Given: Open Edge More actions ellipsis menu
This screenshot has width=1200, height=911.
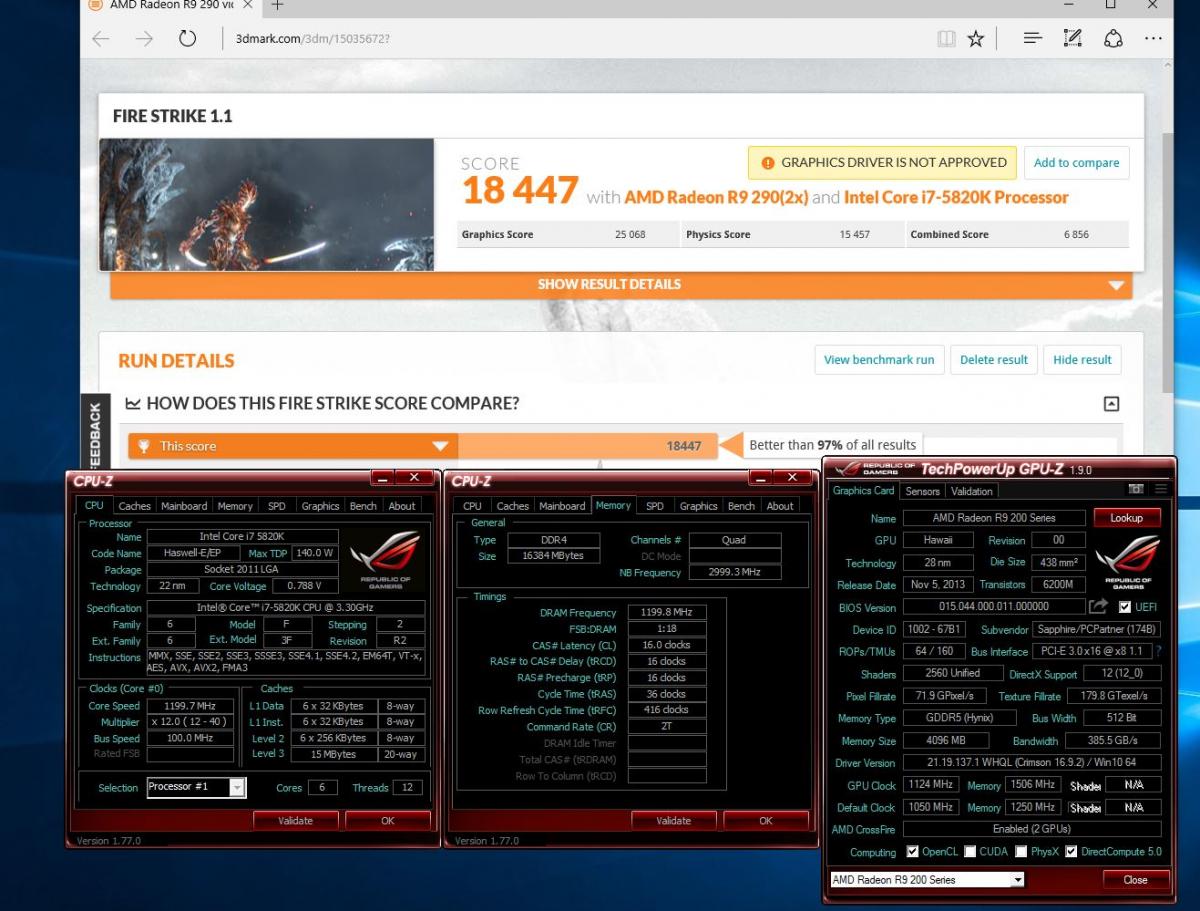Looking at the screenshot, I should [1153, 39].
